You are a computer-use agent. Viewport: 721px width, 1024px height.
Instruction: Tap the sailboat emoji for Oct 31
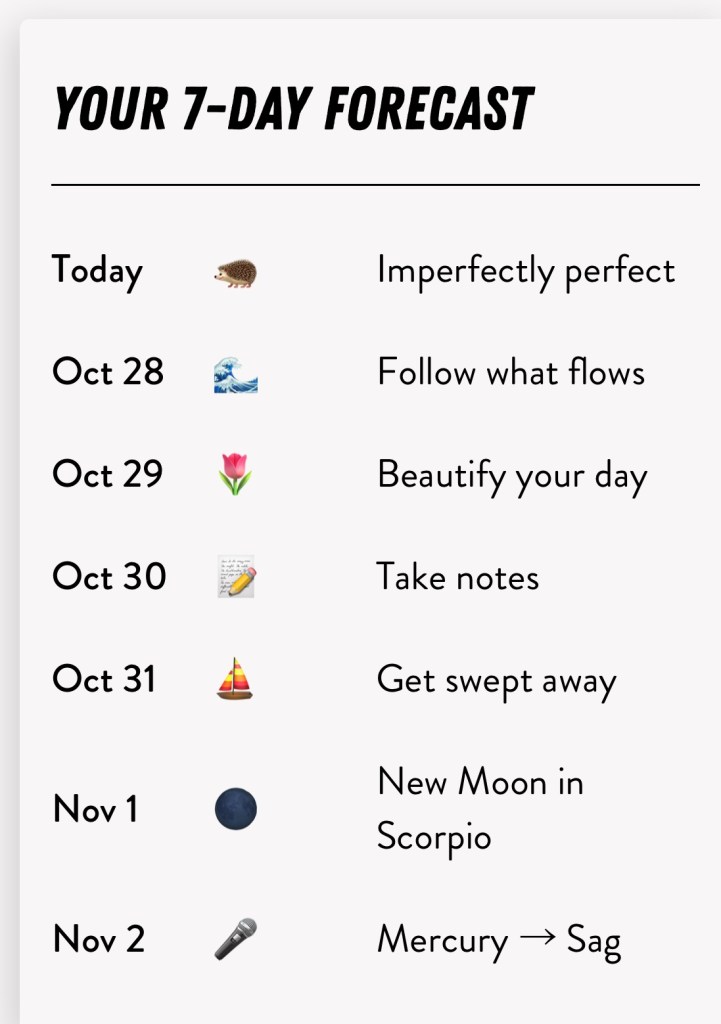pyautogui.click(x=235, y=679)
